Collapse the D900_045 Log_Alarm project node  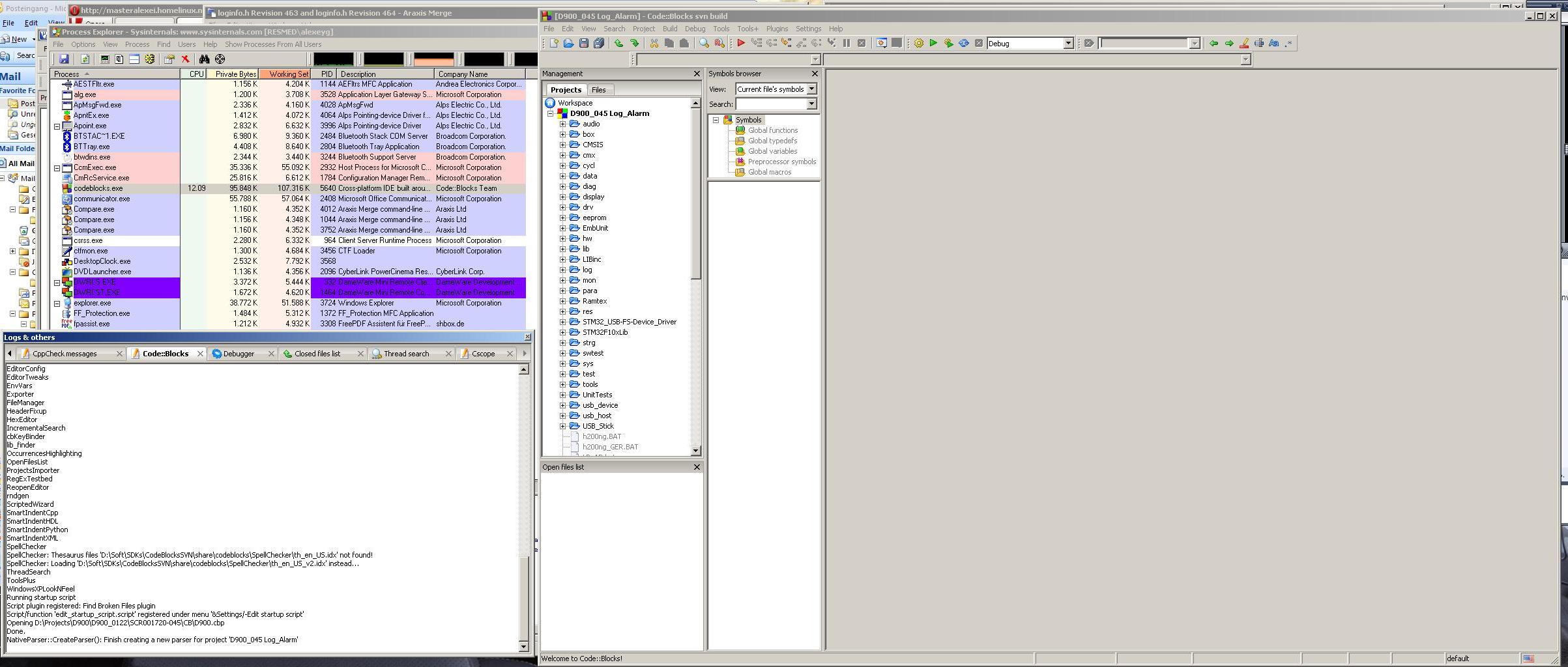(550, 113)
